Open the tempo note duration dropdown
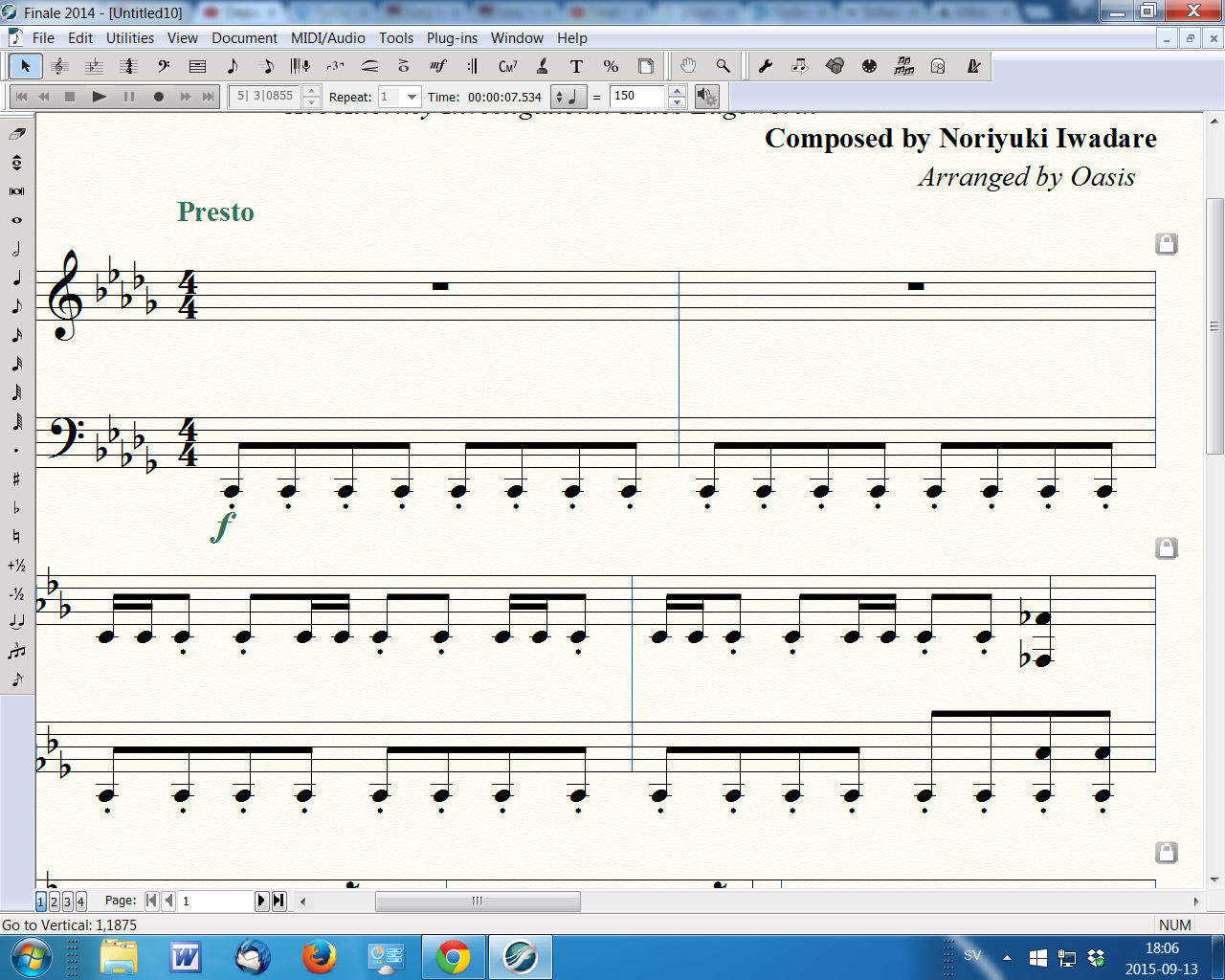This screenshot has height=980, width=1225. 569,97
